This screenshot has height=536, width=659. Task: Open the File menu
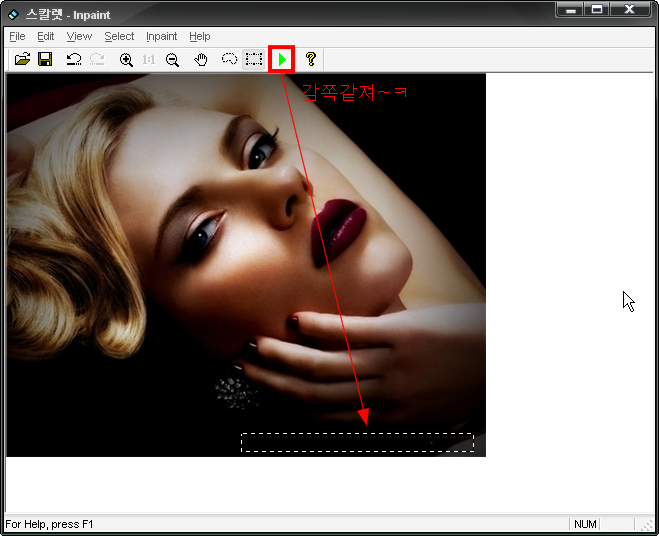point(17,36)
